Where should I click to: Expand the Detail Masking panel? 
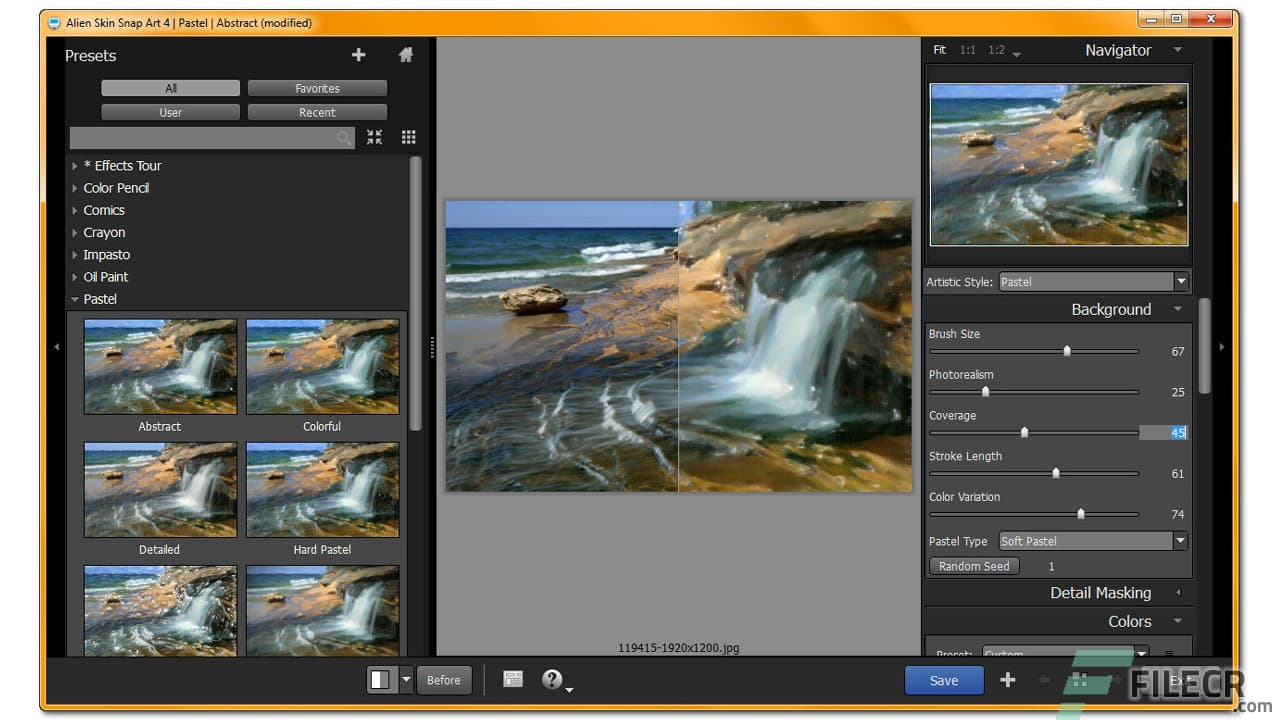click(x=1100, y=593)
